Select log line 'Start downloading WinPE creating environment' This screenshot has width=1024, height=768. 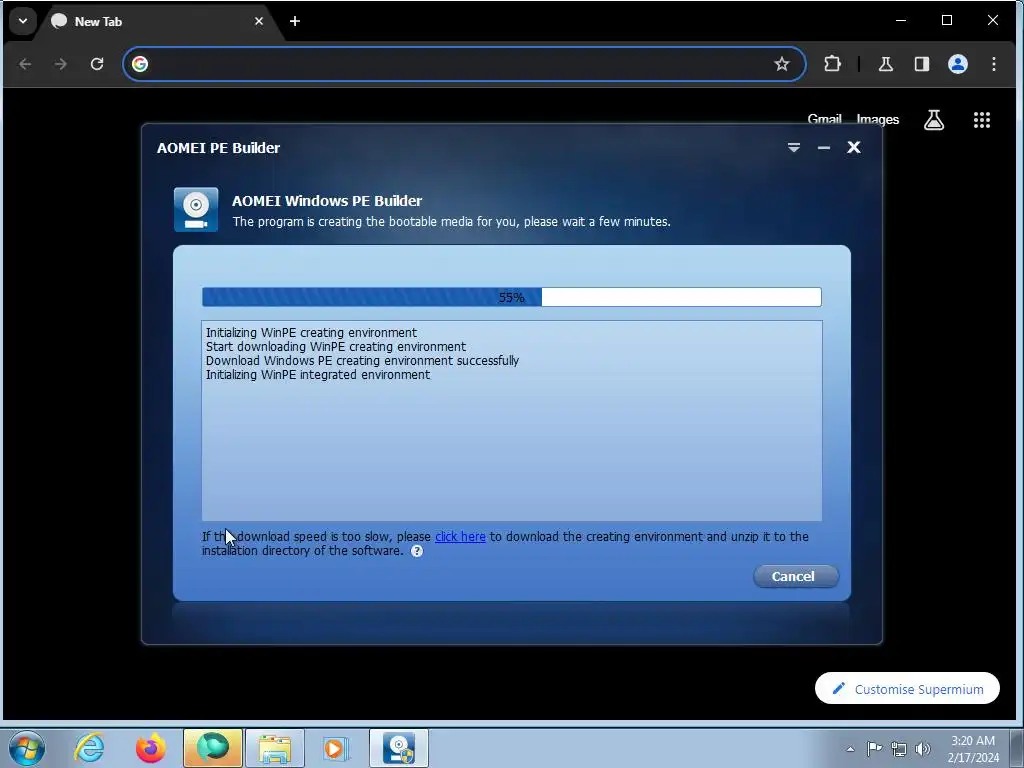(x=336, y=347)
